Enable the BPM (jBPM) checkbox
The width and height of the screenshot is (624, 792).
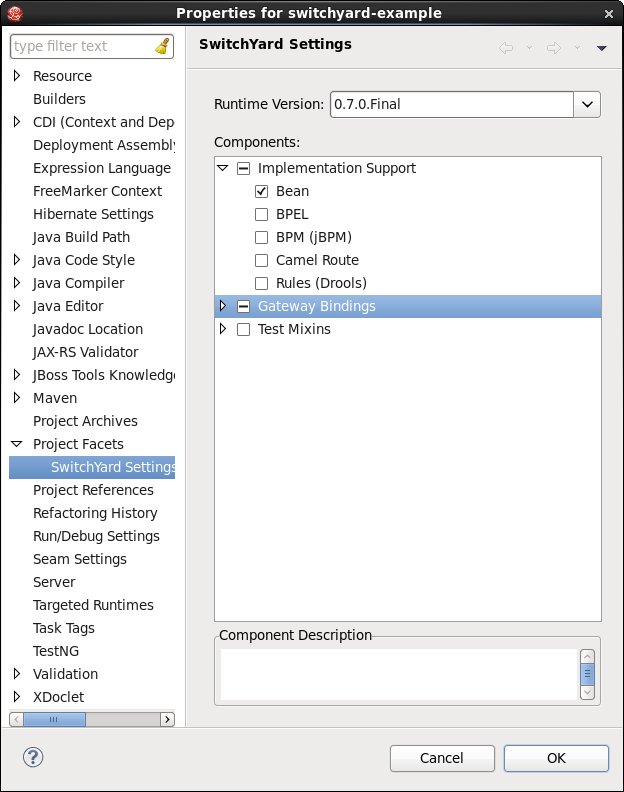point(261,237)
